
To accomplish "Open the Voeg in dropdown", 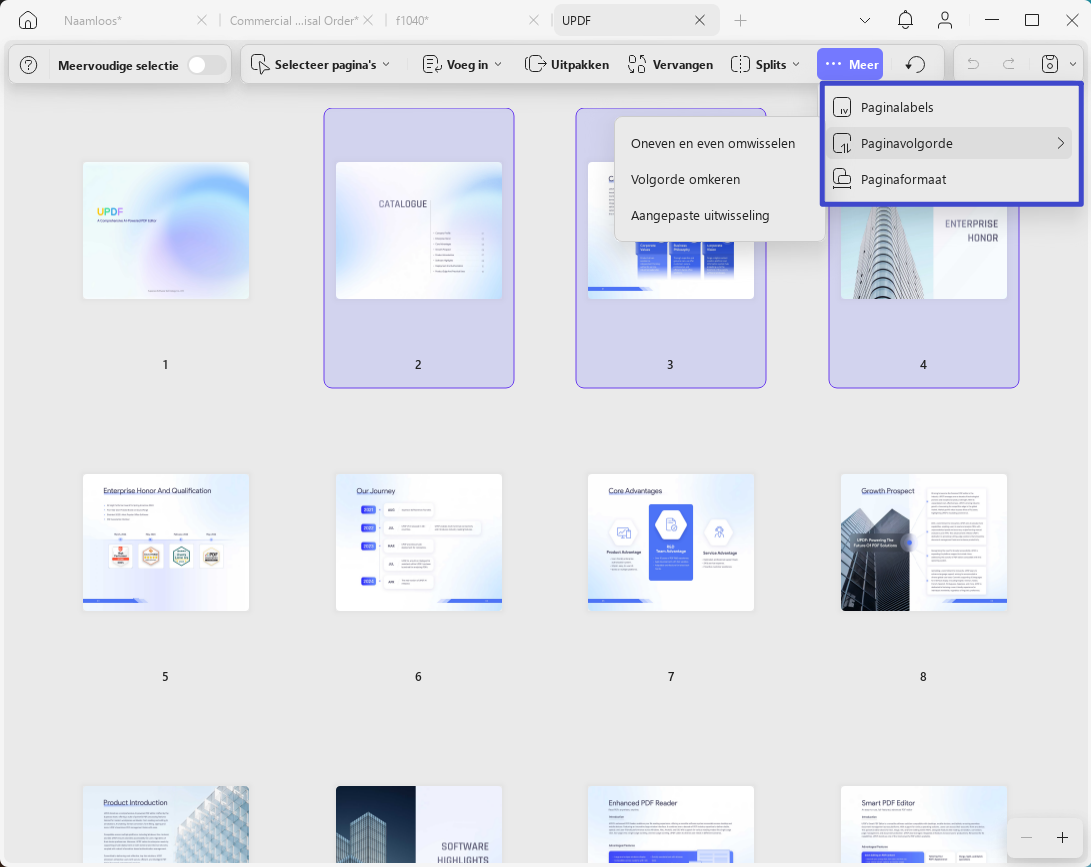I will 462,65.
